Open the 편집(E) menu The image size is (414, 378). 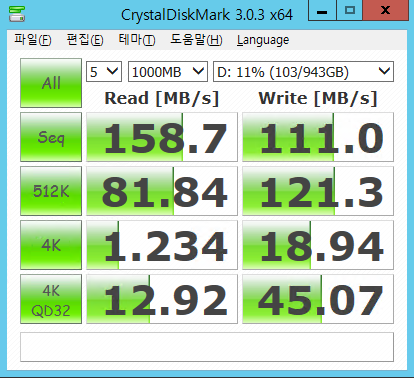(85, 40)
